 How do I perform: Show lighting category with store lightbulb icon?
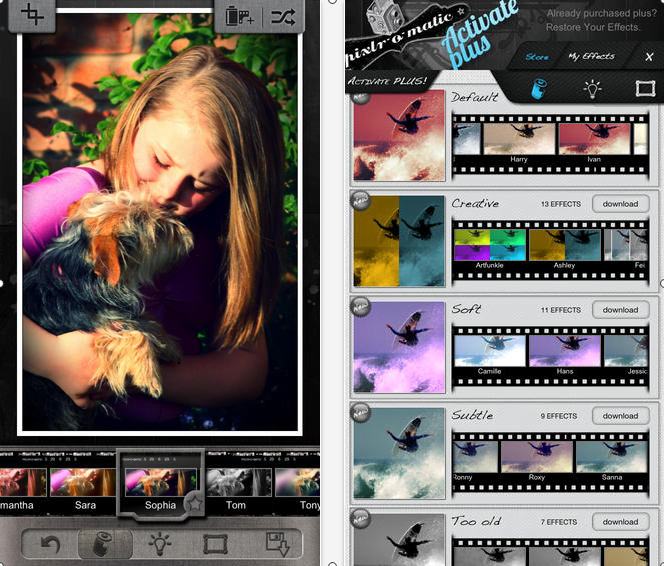click(592, 88)
